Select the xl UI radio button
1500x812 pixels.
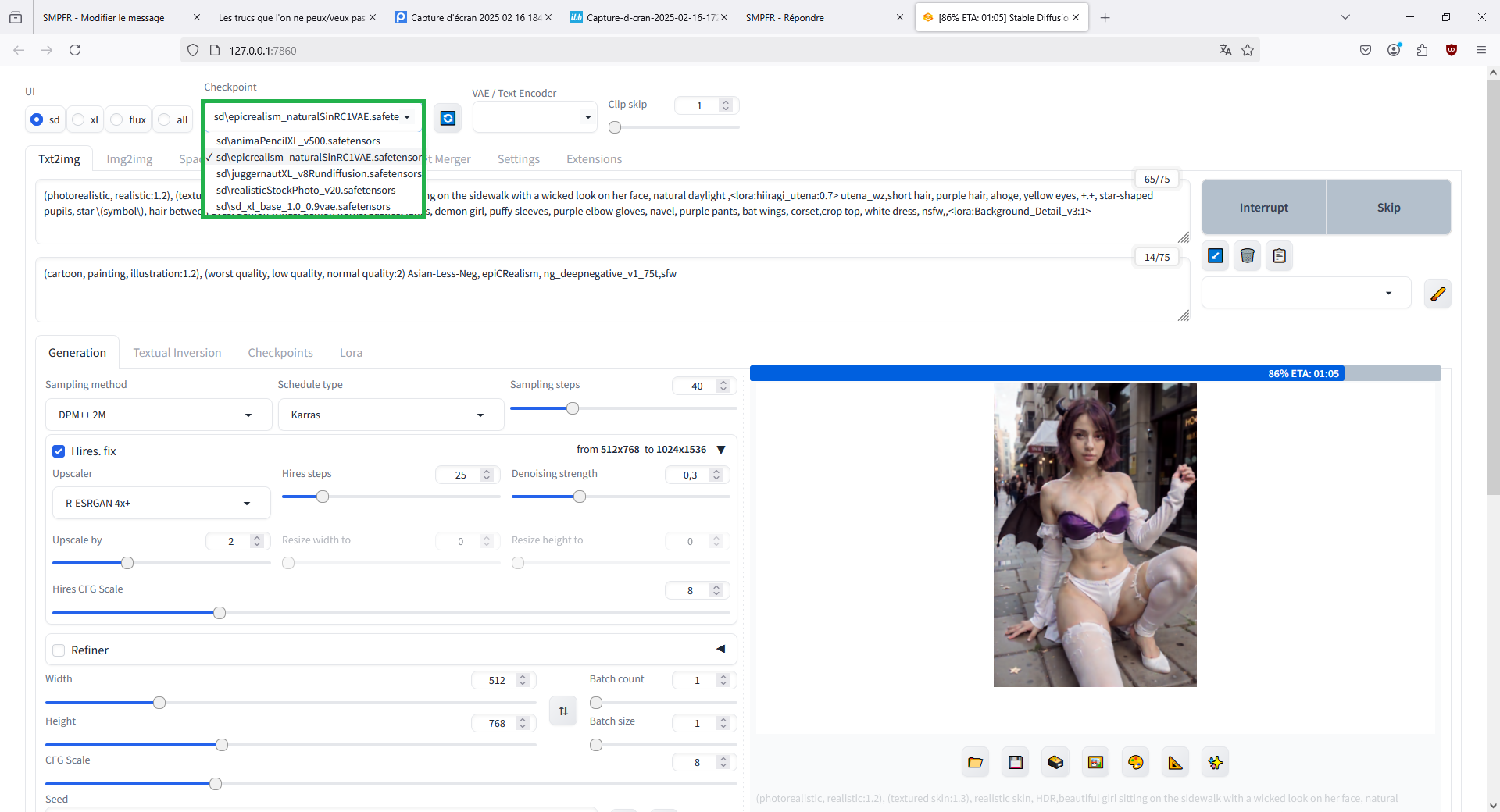[x=79, y=119]
